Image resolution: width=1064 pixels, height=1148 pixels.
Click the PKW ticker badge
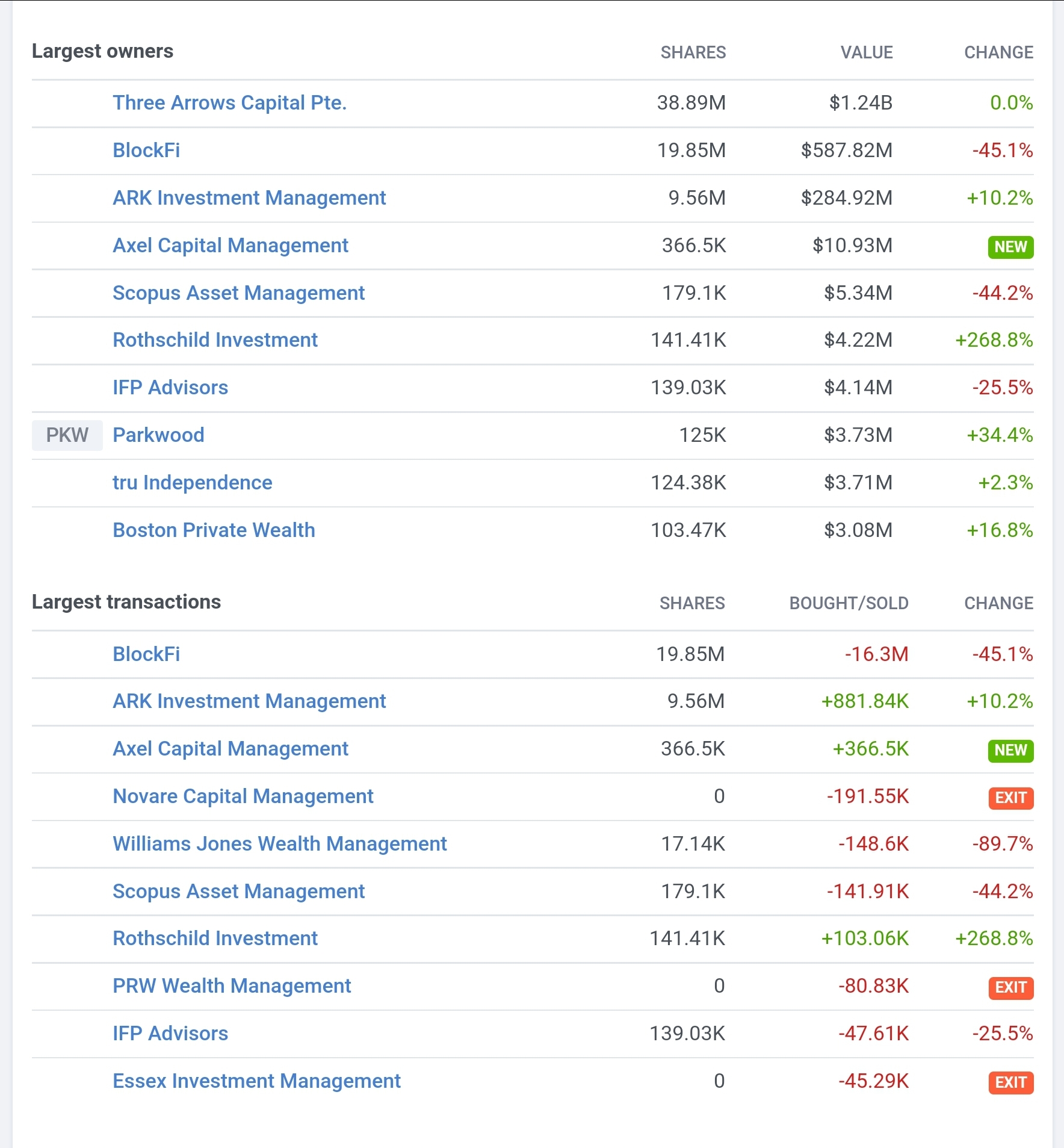(x=67, y=435)
